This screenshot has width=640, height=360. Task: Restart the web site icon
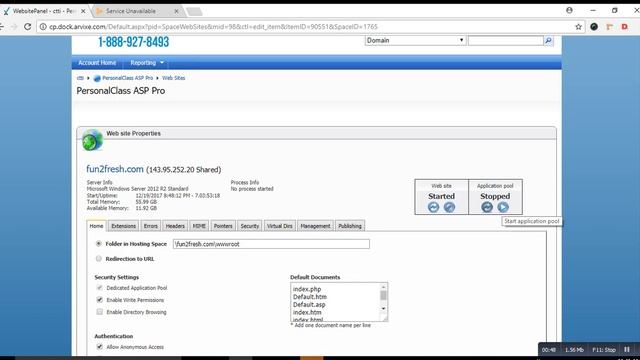pyautogui.click(x=433, y=207)
